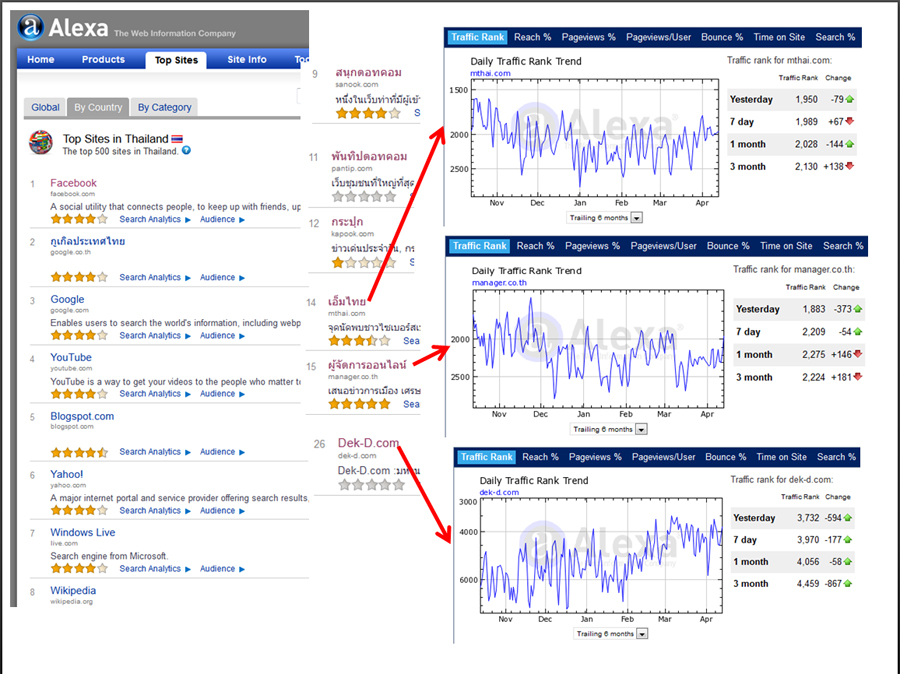Open the Yahoo! site link

67,474
